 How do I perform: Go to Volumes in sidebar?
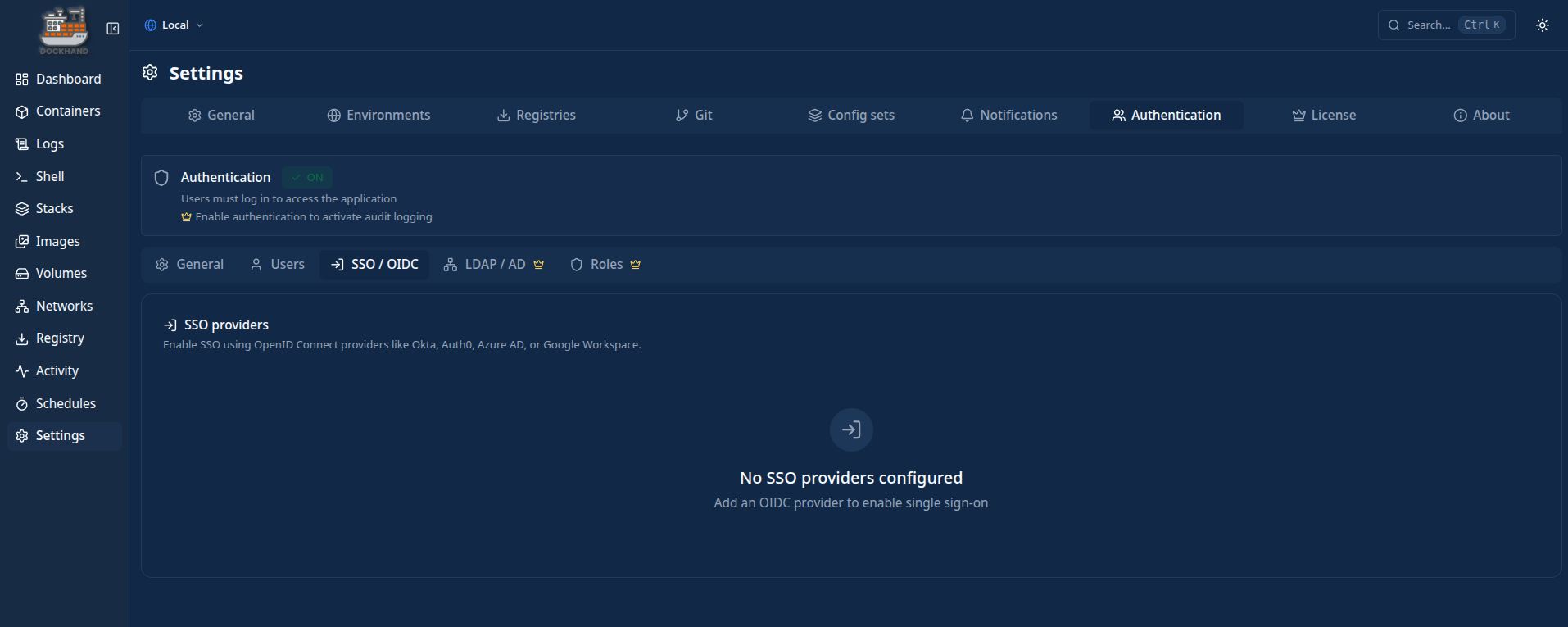point(65,274)
